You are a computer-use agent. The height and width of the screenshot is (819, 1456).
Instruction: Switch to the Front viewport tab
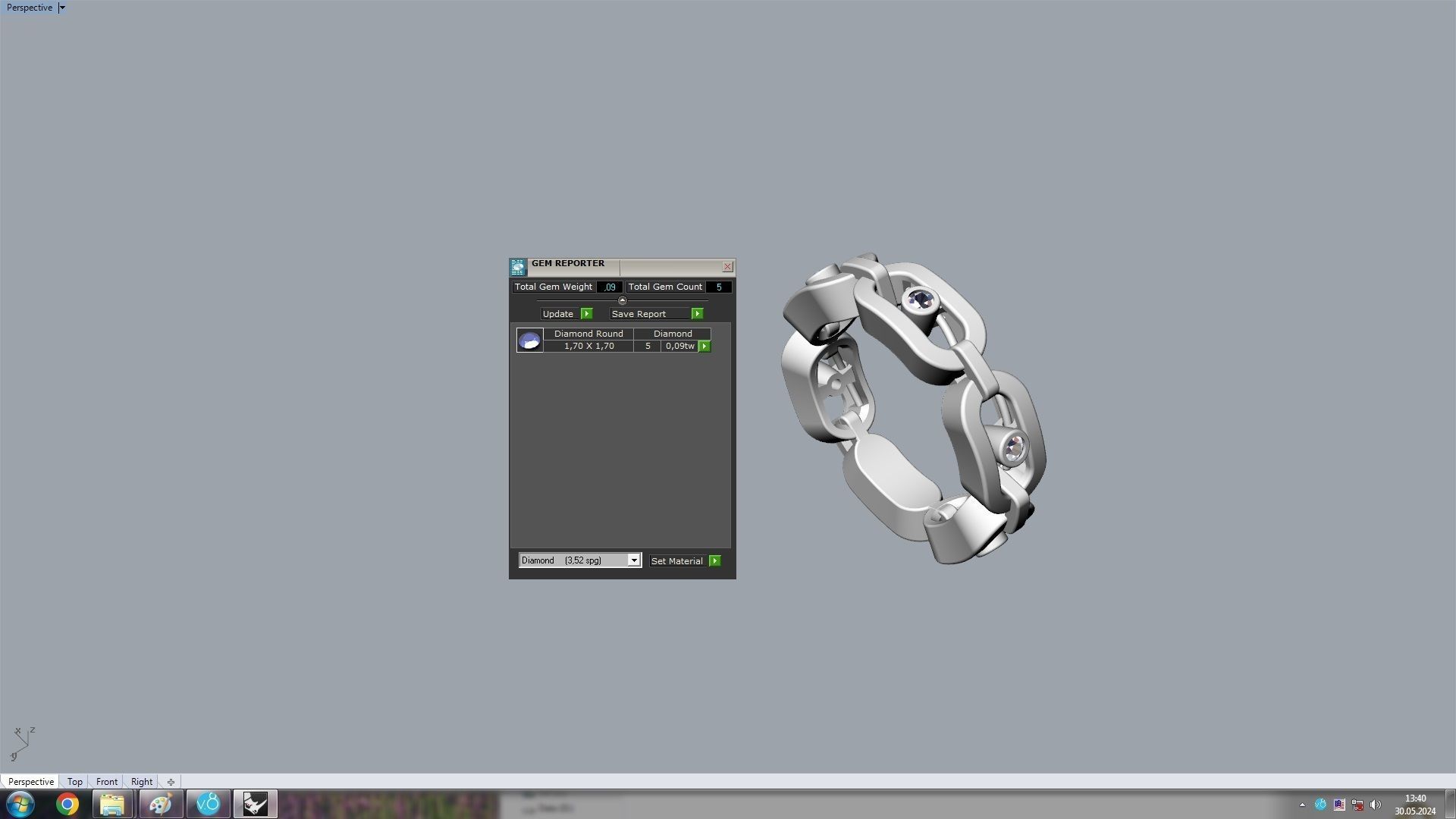click(x=107, y=782)
